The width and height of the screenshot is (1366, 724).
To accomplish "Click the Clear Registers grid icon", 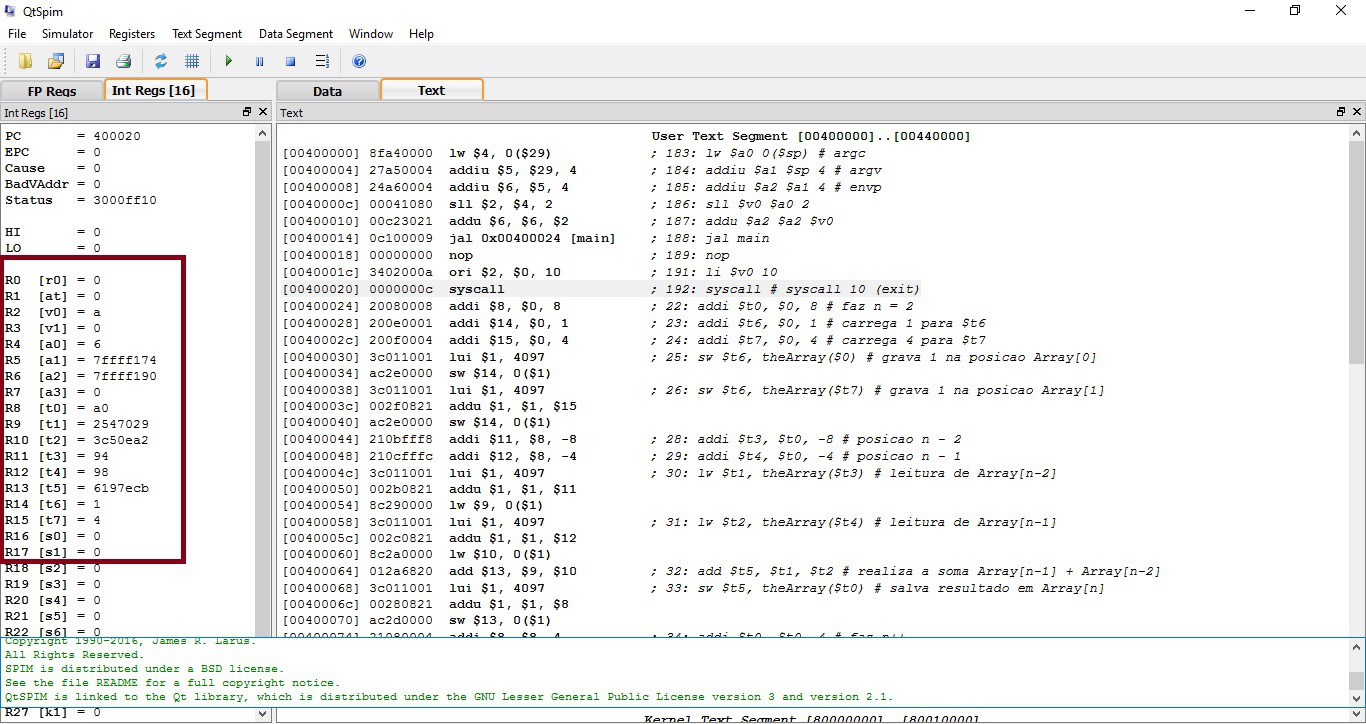I will (192, 61).
